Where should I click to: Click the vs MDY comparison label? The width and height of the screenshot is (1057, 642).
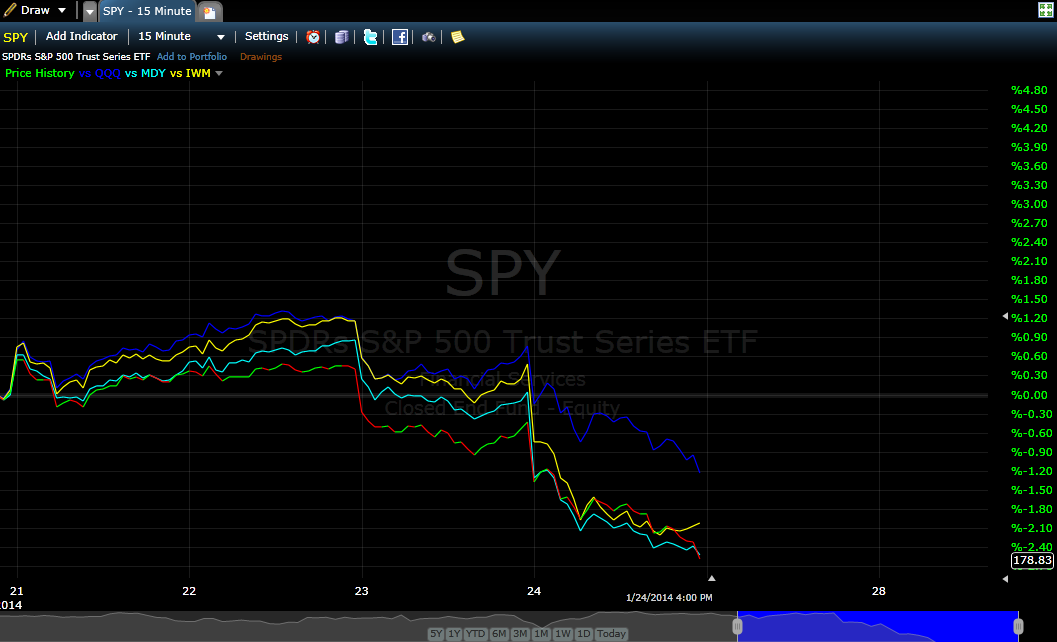coord(145,73)
